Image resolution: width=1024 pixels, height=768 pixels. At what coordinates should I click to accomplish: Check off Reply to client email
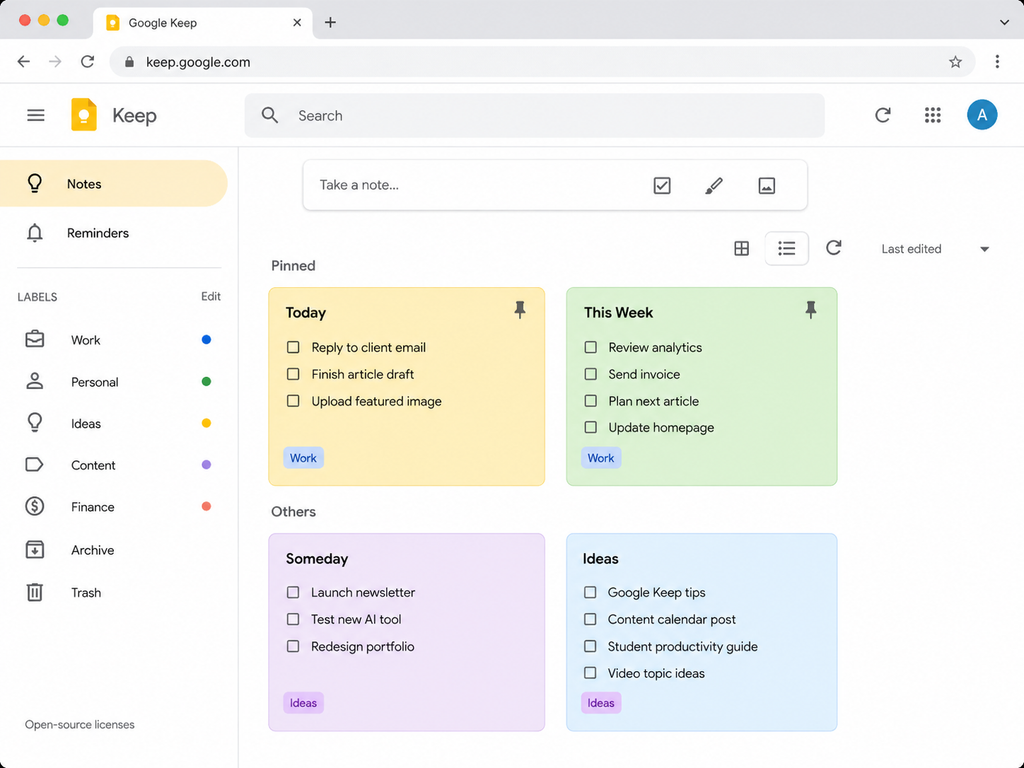tap(293, 347)
